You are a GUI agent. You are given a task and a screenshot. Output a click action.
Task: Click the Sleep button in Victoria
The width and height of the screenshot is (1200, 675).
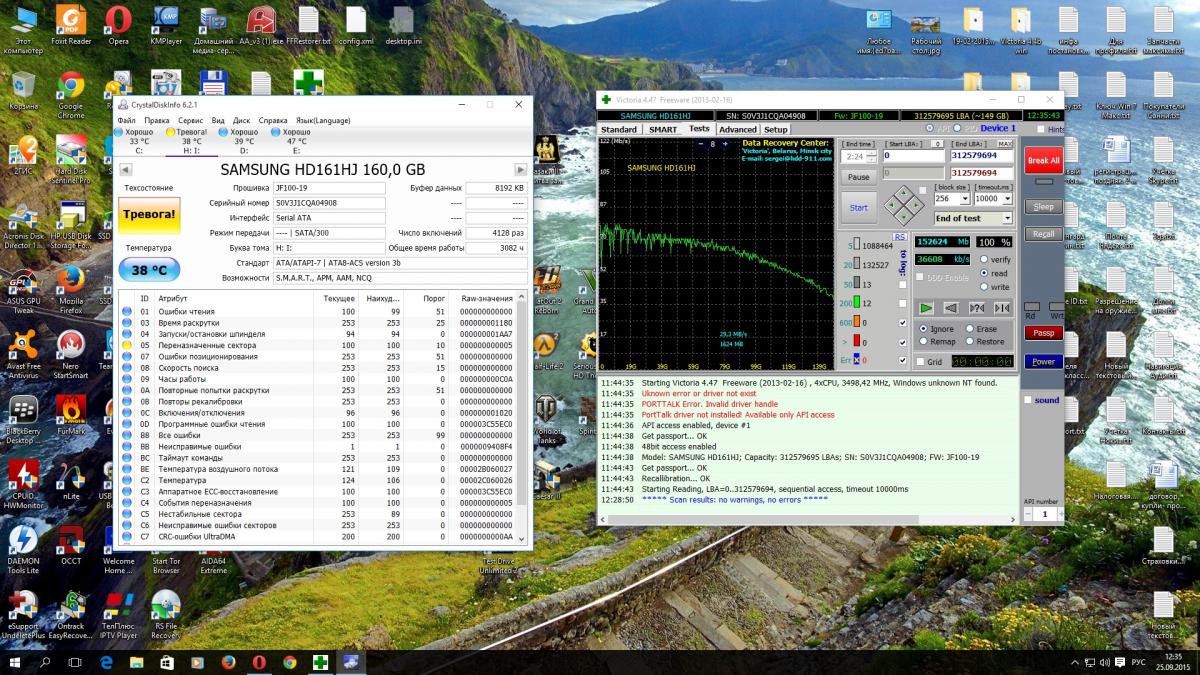(x=1043, y=207)
